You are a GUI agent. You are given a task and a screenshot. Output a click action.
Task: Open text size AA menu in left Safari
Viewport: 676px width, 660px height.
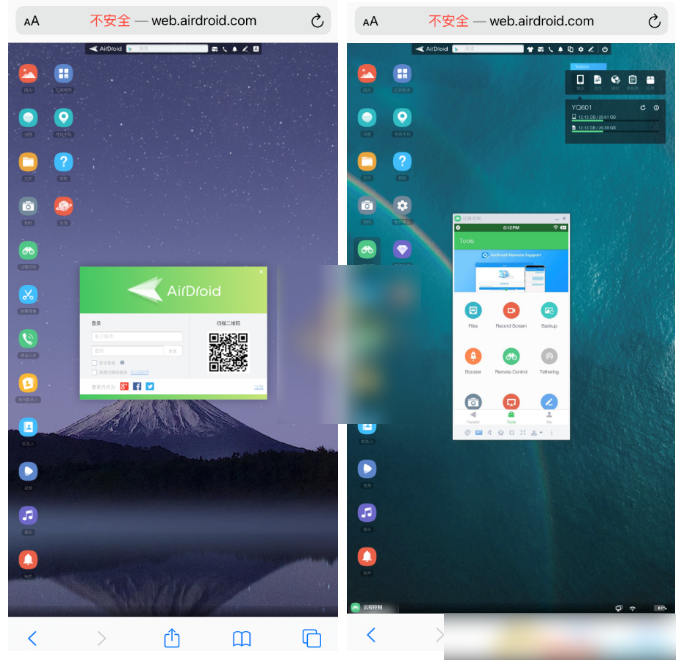31,21
